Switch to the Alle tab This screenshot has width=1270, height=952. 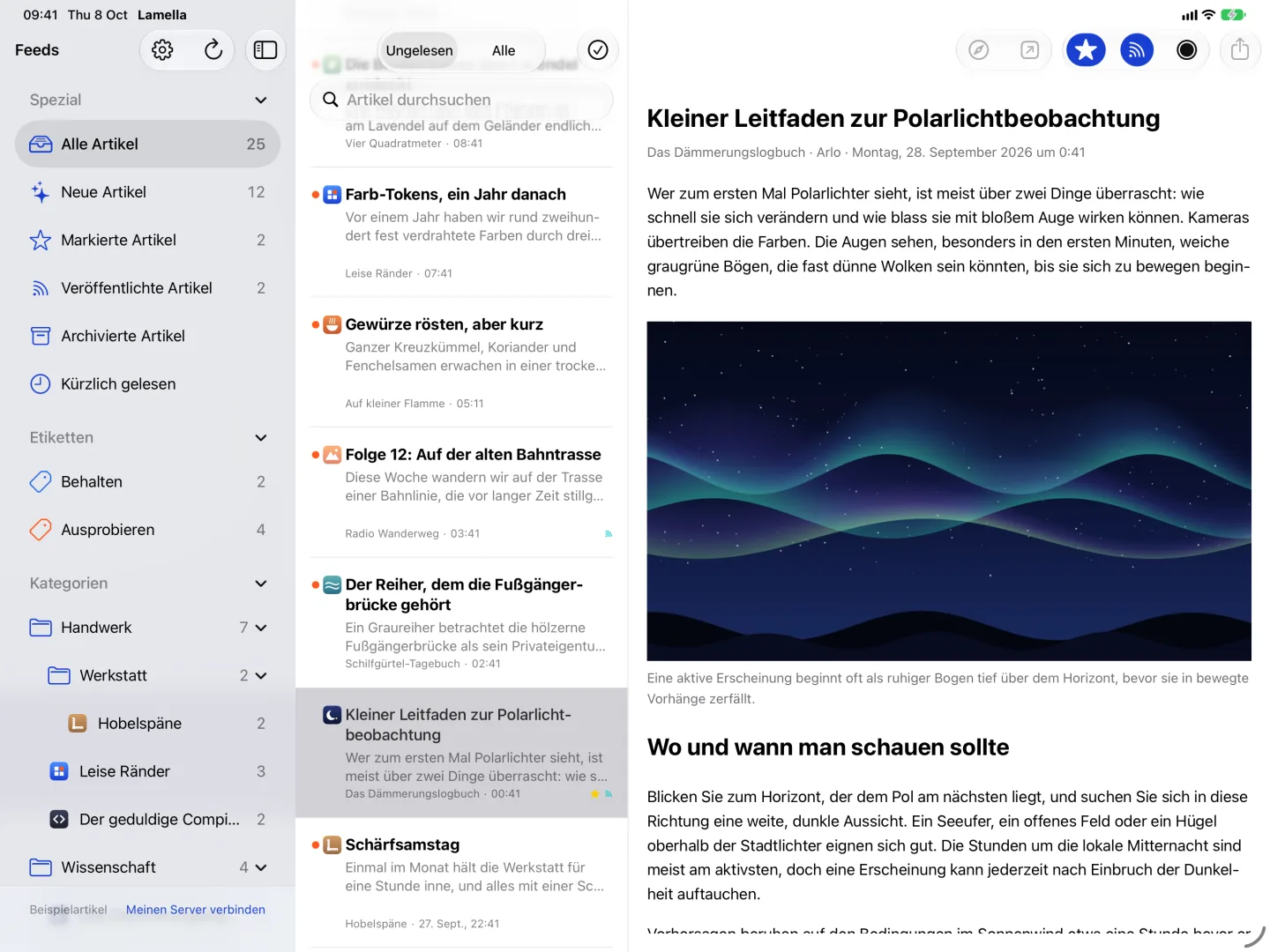click(504, 51)
